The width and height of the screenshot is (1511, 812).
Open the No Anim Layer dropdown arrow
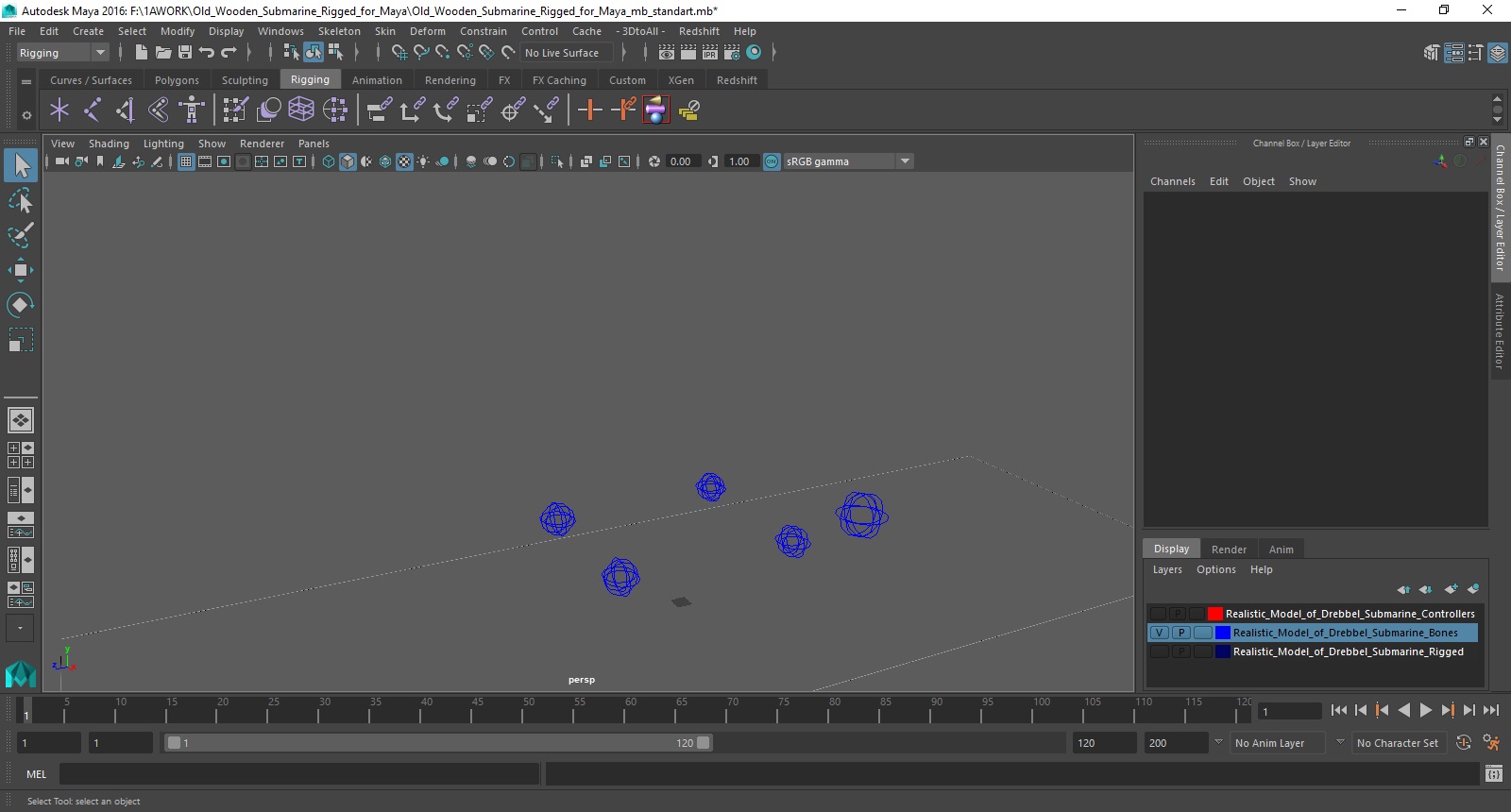(1218, 742)
